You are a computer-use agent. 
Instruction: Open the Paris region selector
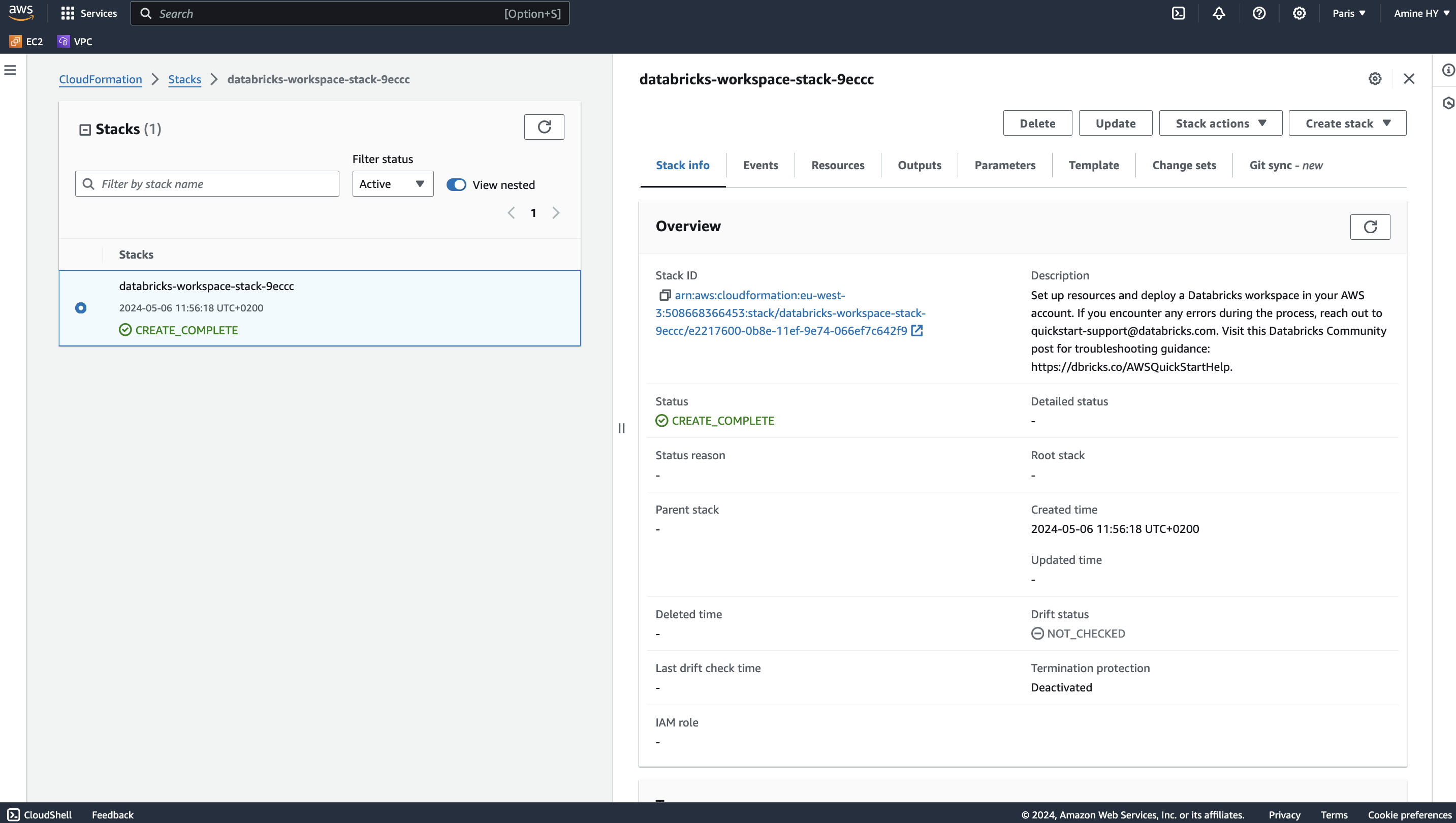[x=1349, y=13]
